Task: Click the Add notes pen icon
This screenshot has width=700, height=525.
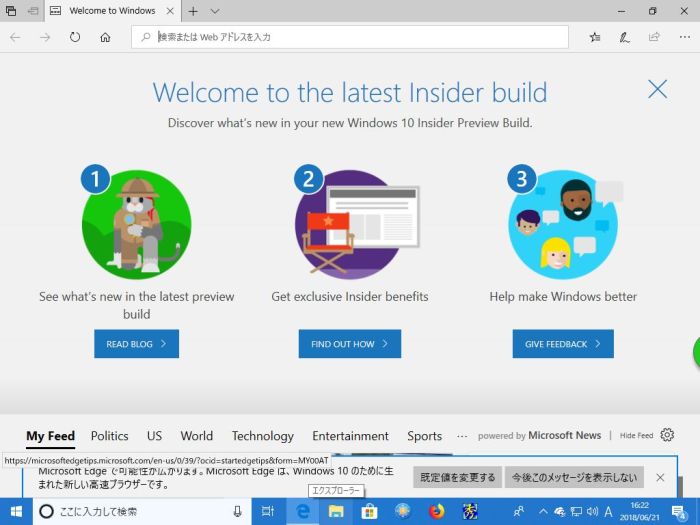Action: [x=624, y=37]
